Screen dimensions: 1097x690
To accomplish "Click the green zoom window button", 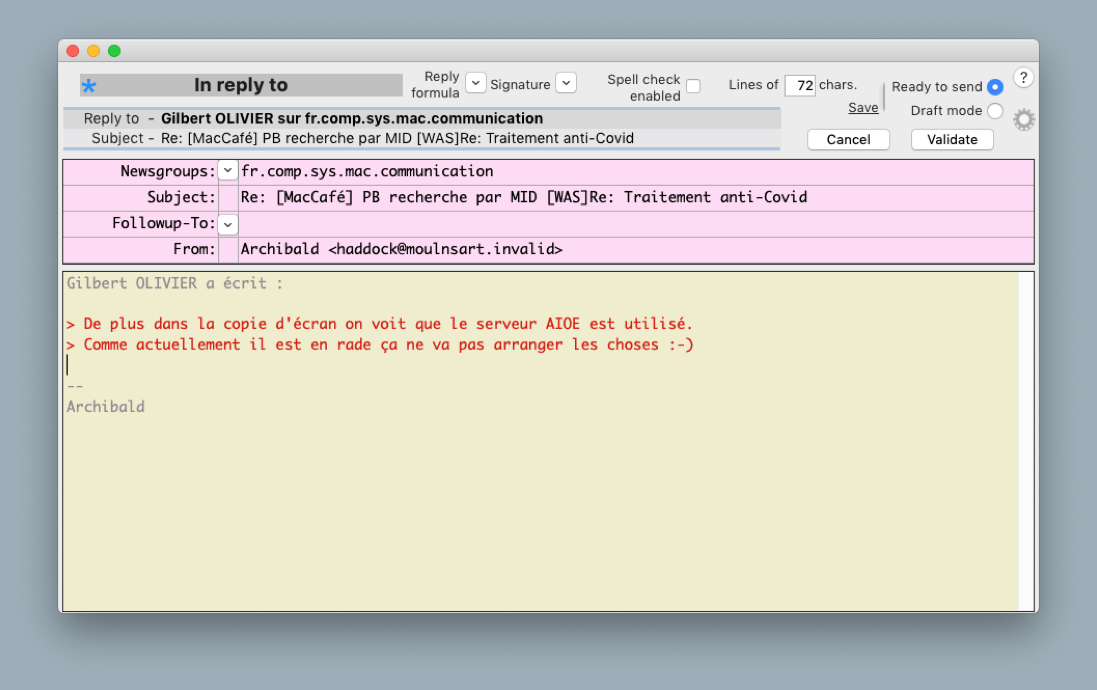I will coord(114,51).
